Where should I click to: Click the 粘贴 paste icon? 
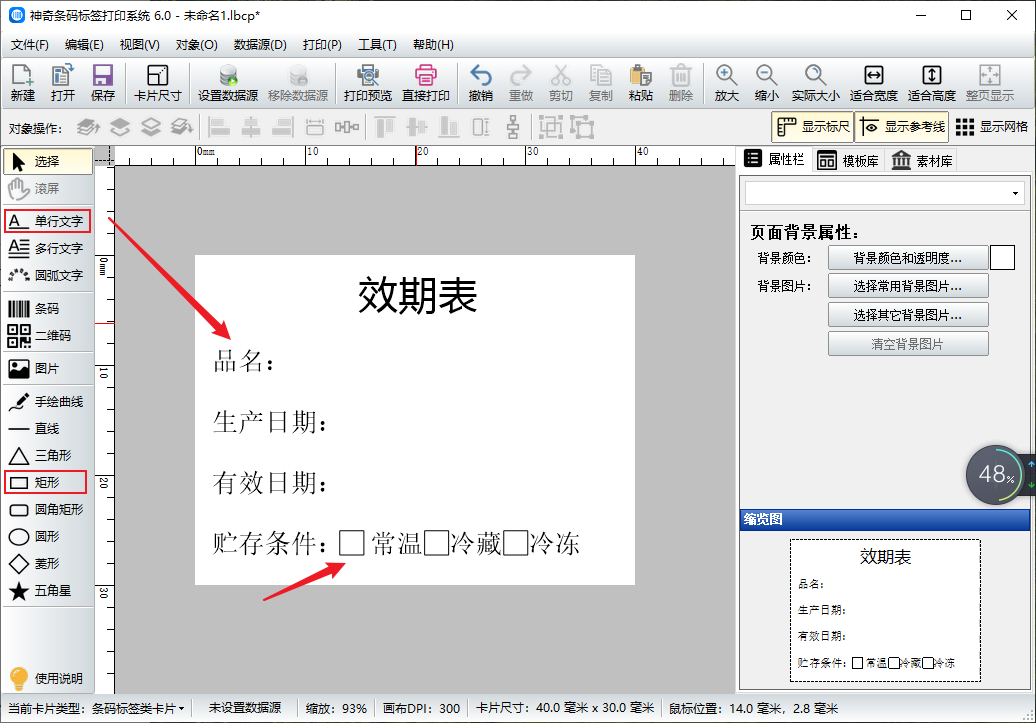click(641, 83)
